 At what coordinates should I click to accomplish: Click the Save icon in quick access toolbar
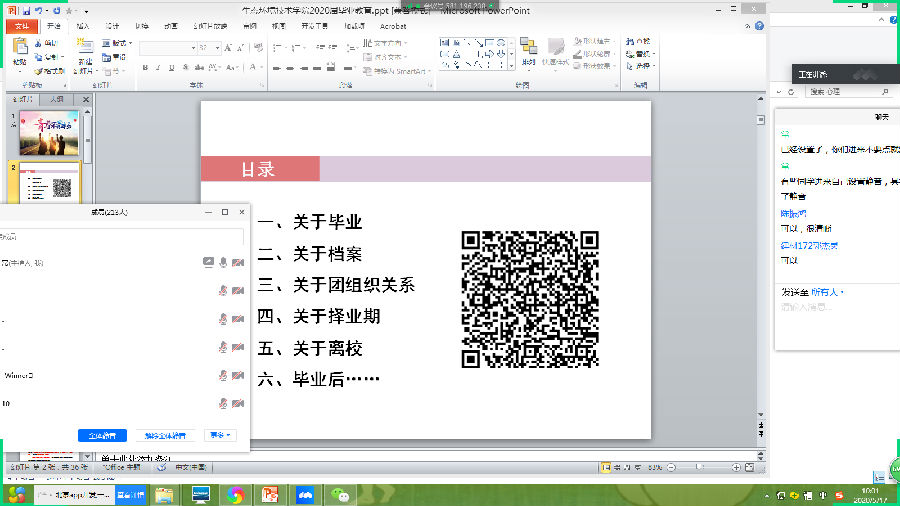[24, 9]
